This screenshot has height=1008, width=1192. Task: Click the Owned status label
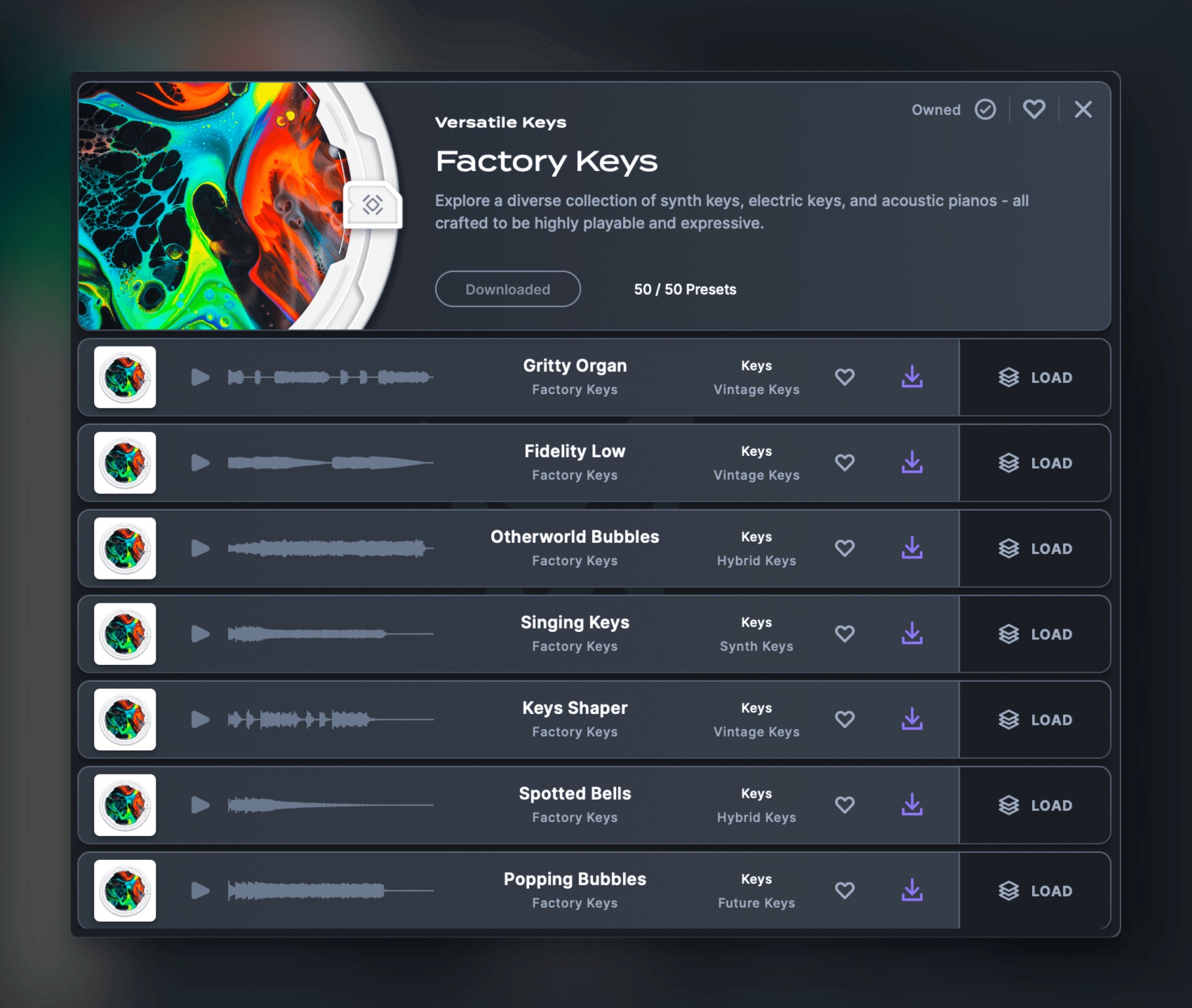[936, 110]
